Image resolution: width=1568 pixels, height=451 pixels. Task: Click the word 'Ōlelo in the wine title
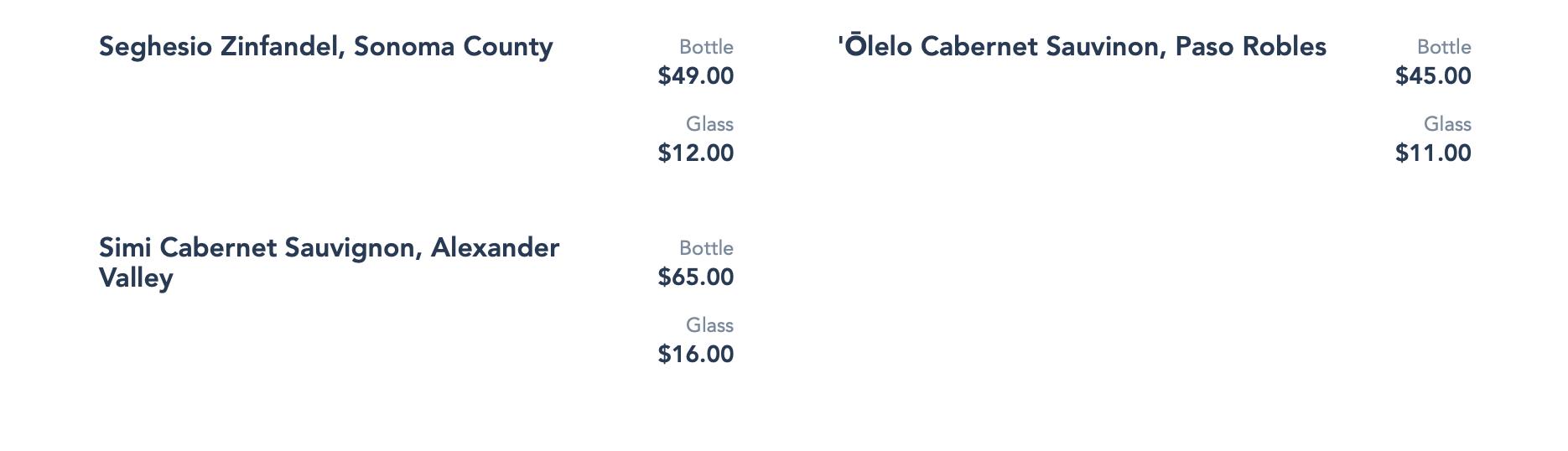875,47
